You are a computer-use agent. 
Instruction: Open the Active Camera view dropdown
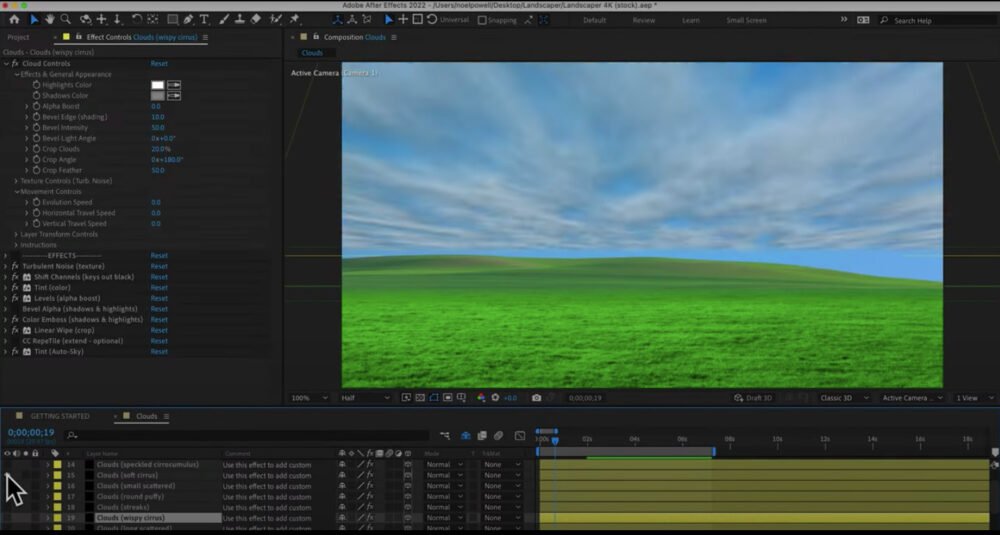point(912,398)
